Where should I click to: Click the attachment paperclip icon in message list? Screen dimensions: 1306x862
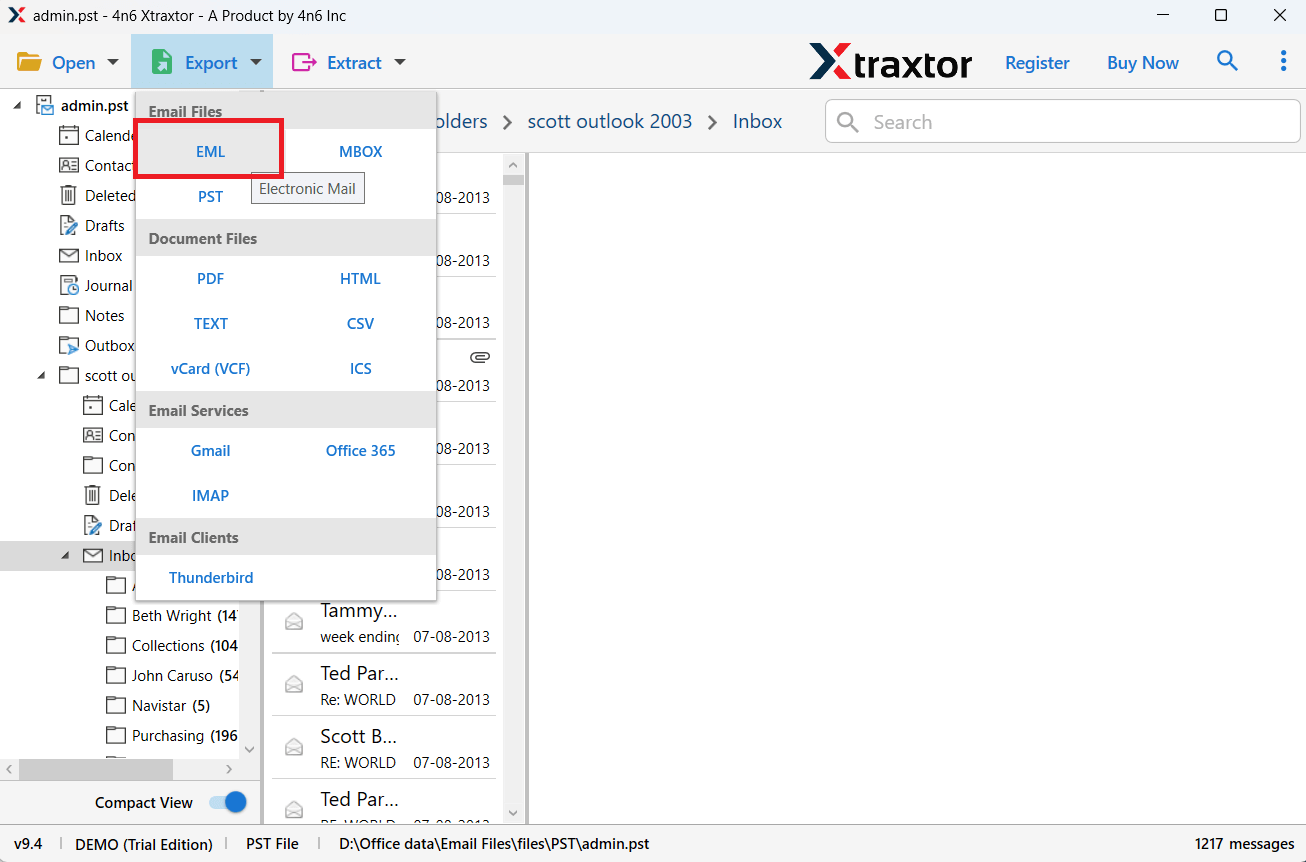tap(480, 357)
